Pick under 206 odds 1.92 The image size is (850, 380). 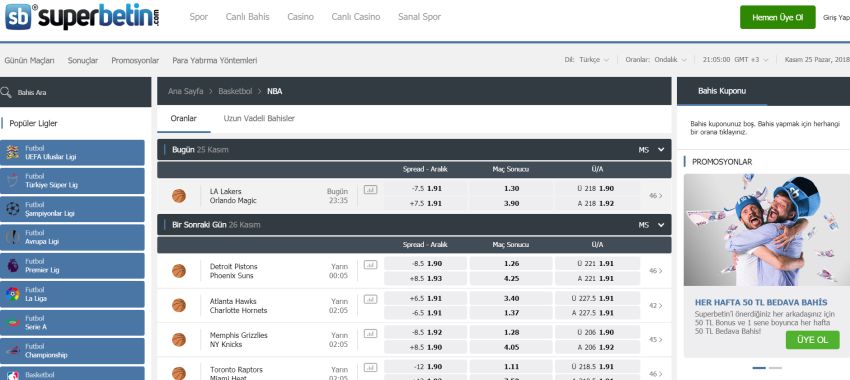pos(597,347)
